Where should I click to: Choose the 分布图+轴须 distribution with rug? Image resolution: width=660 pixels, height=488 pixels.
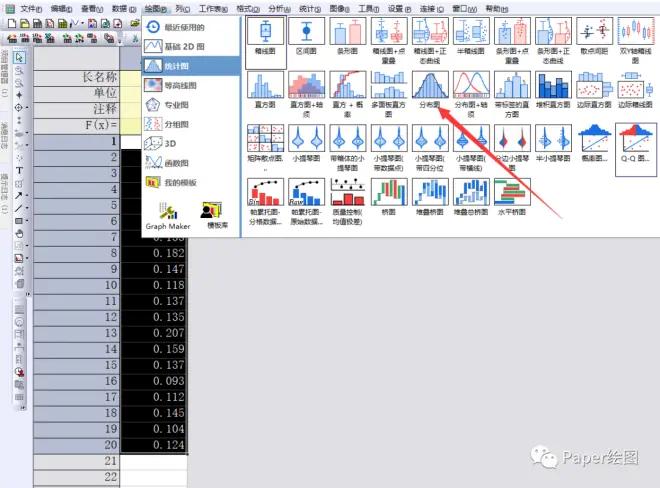pos(471,95)
